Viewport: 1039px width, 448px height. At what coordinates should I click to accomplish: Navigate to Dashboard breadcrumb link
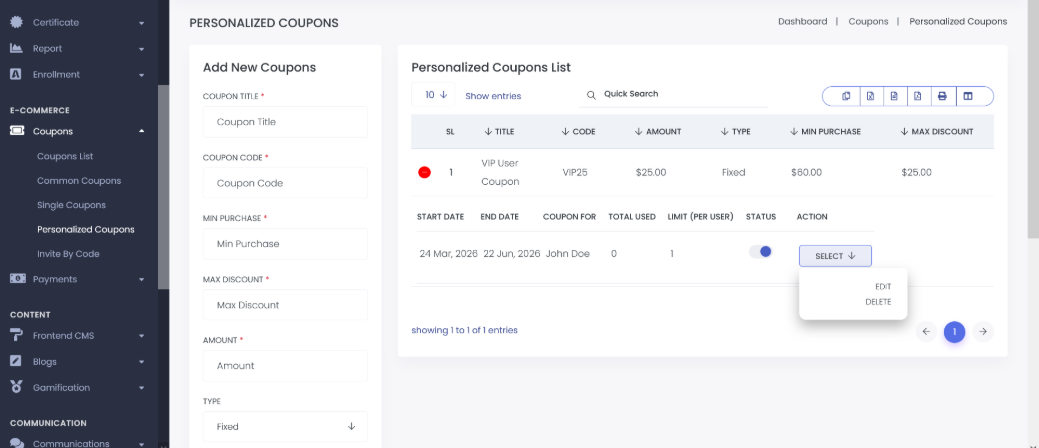(x=802, y=21)
